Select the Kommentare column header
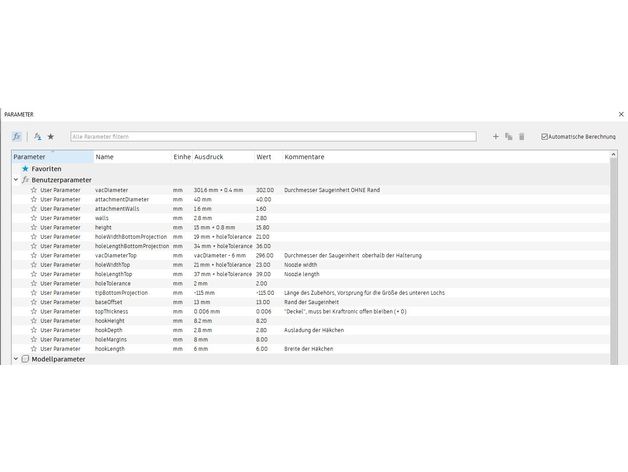This screenshot has height=472, width=628. (305, 157)
